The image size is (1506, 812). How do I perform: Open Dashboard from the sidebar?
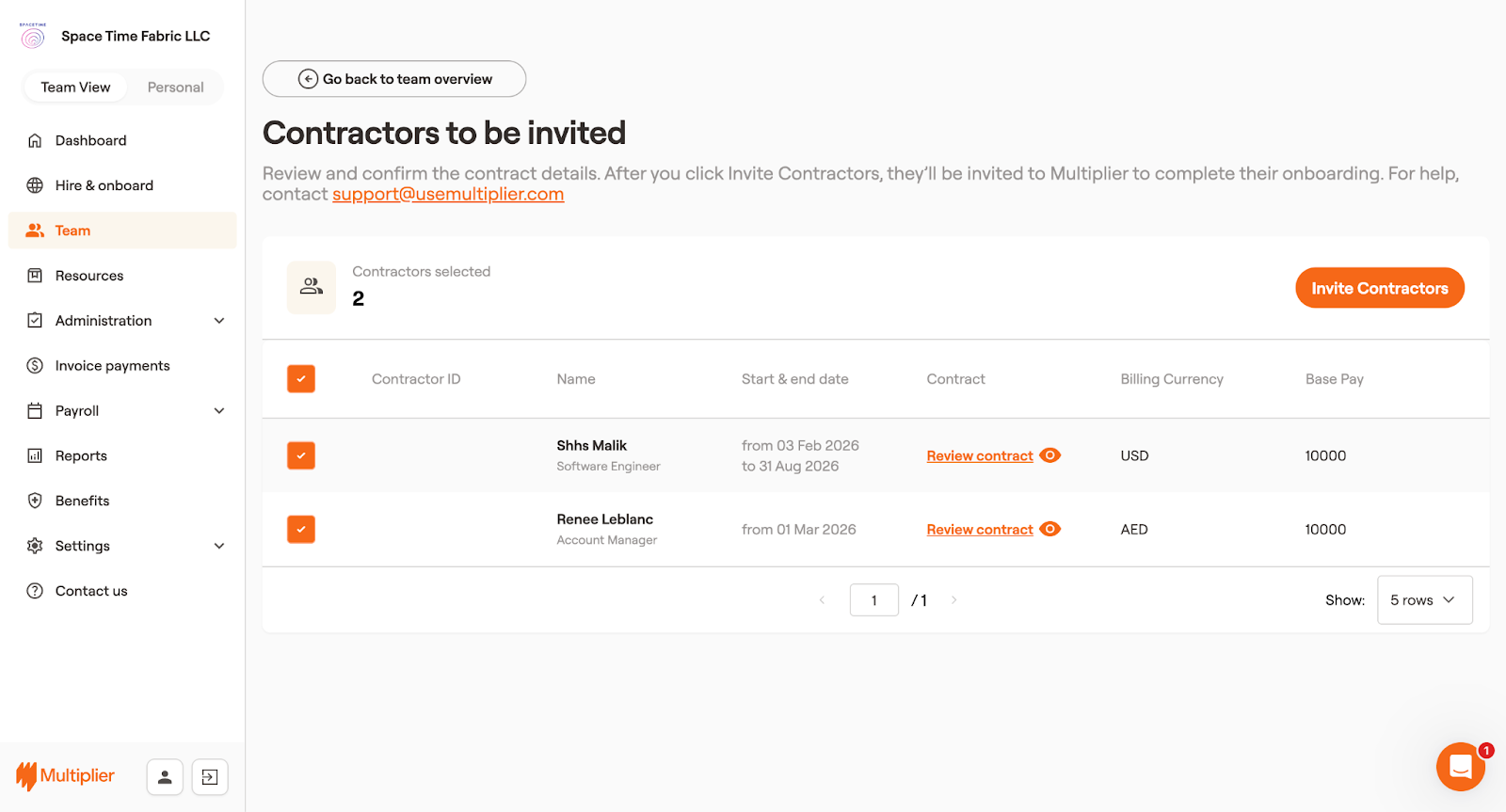tap(90, 140)
